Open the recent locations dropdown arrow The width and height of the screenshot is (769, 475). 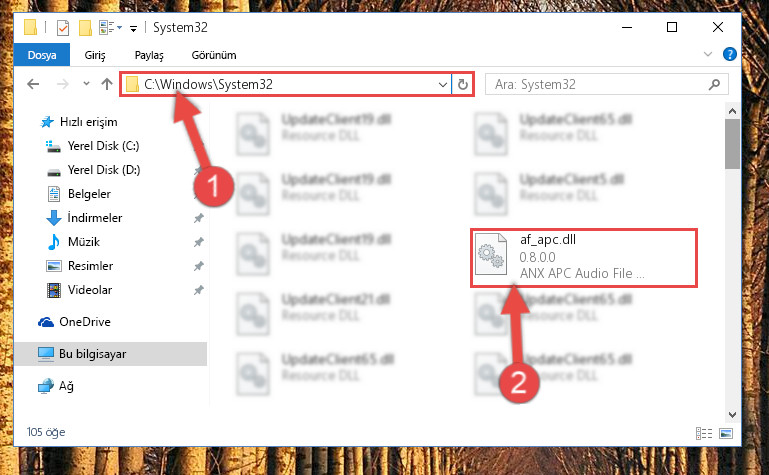[86, 84]
